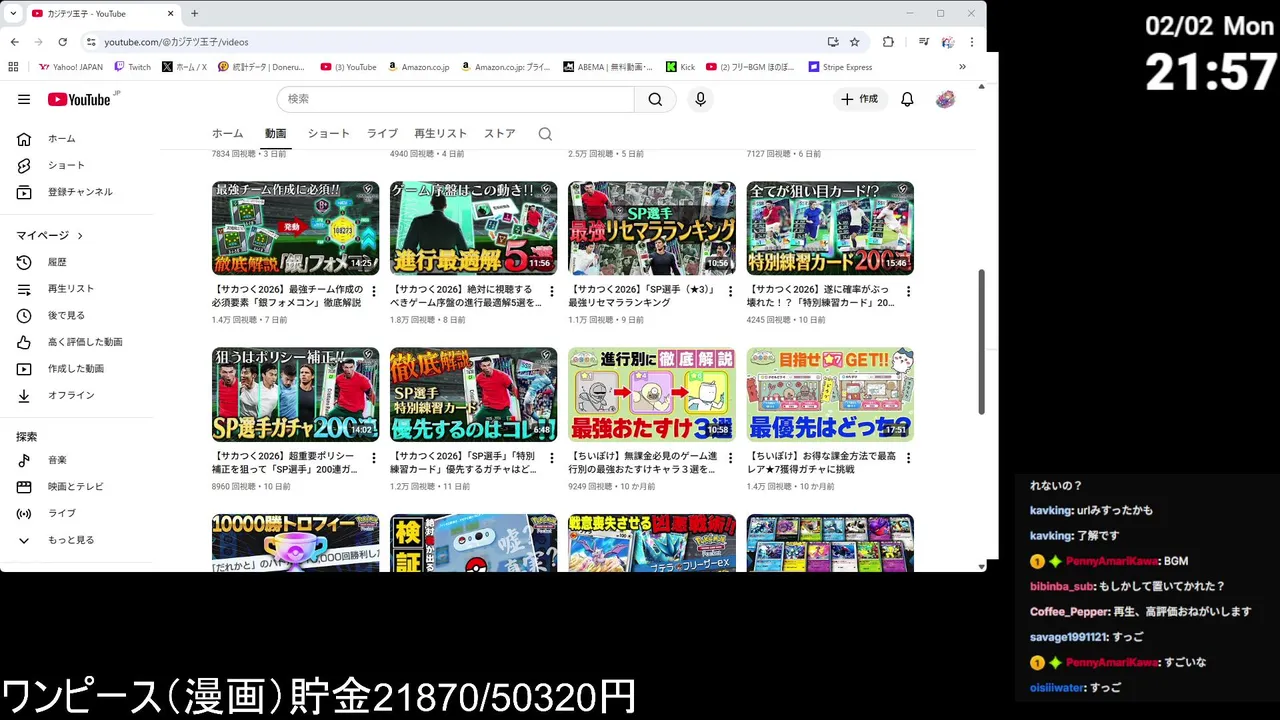Open the account avatar menu

945,99
